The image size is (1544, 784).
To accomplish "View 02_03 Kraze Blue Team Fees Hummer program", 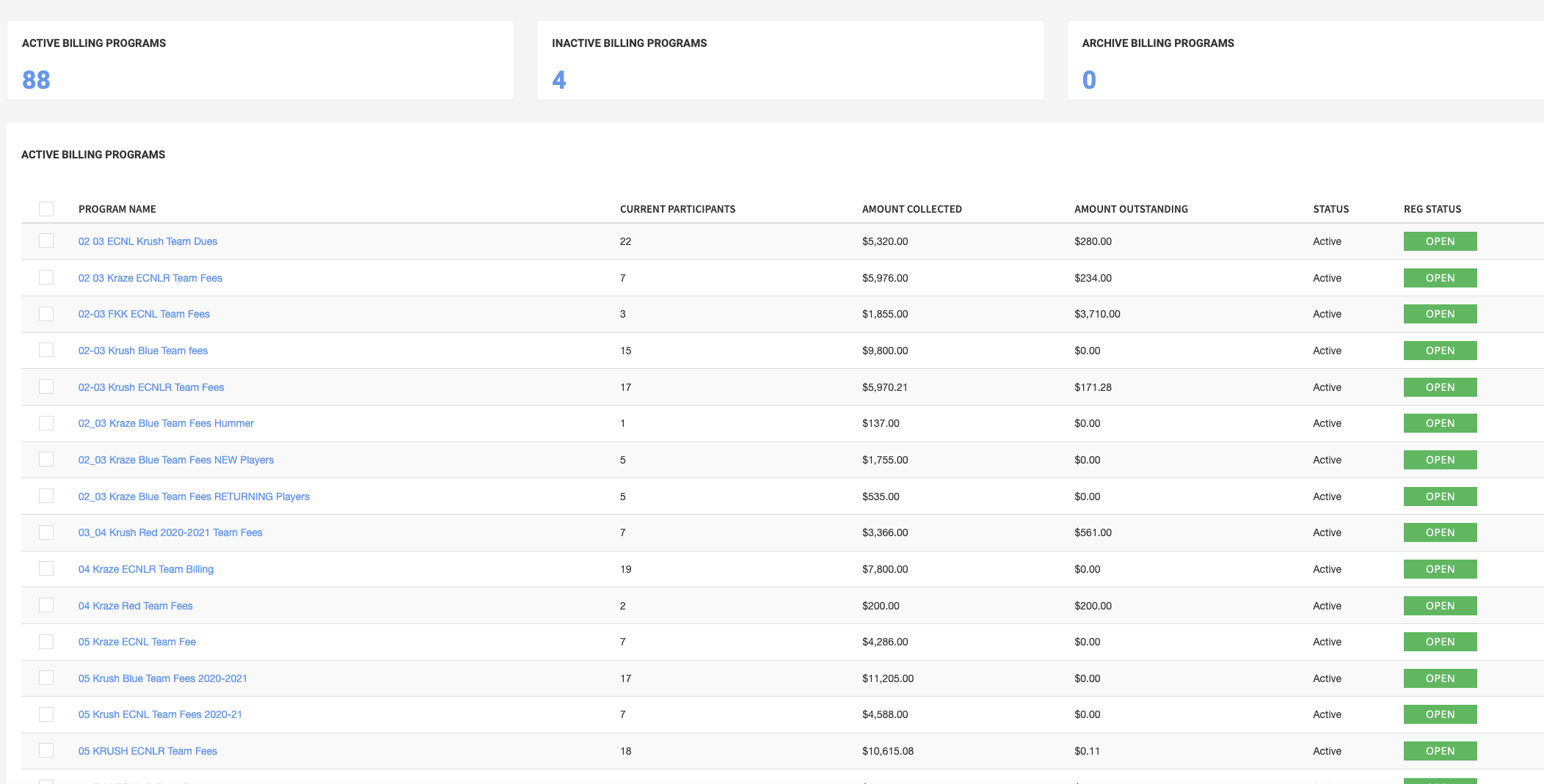I will pyautogui.click(x=166, y=423).
